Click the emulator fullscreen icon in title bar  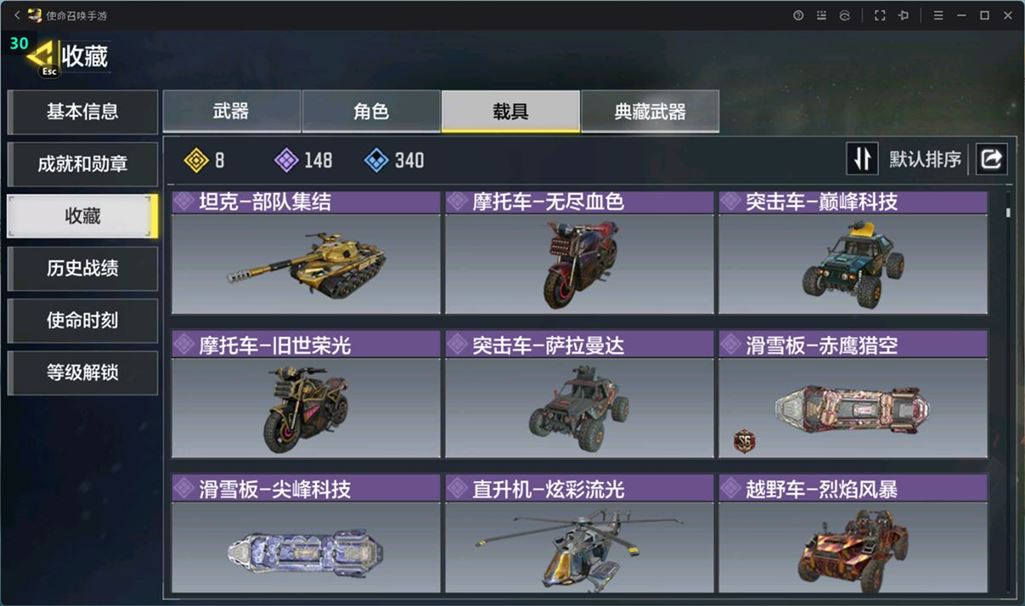coord(880,15)
